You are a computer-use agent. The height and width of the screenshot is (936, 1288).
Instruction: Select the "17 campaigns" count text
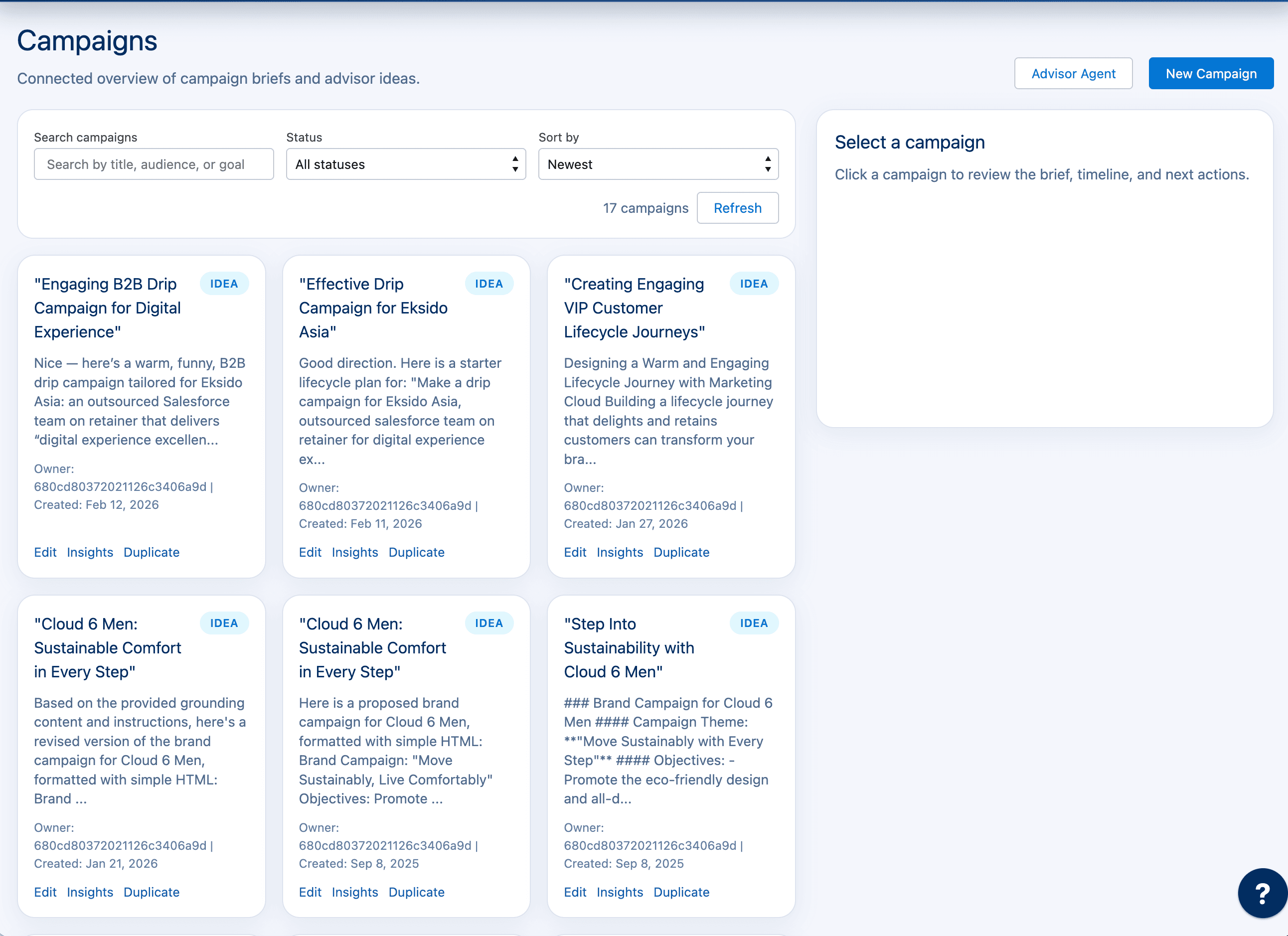click(645, 208)
